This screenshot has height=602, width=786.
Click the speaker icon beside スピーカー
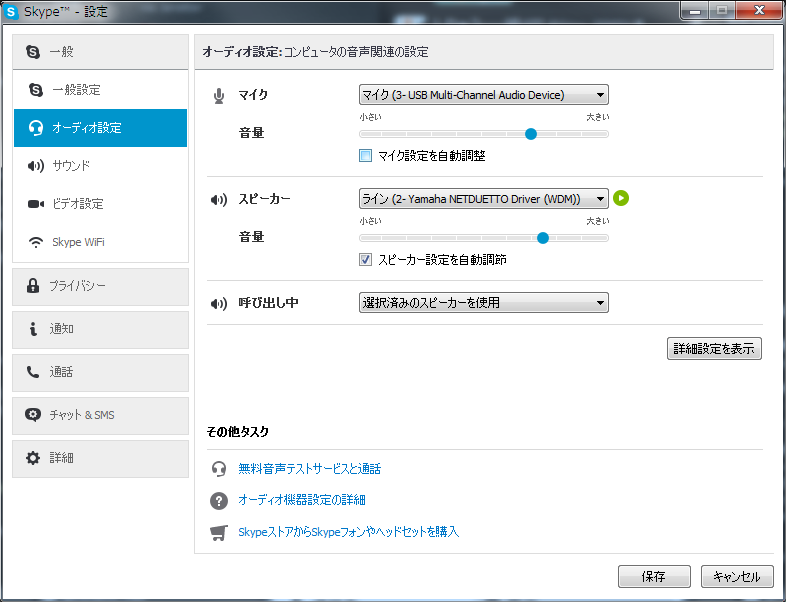(x=219, y=200)
